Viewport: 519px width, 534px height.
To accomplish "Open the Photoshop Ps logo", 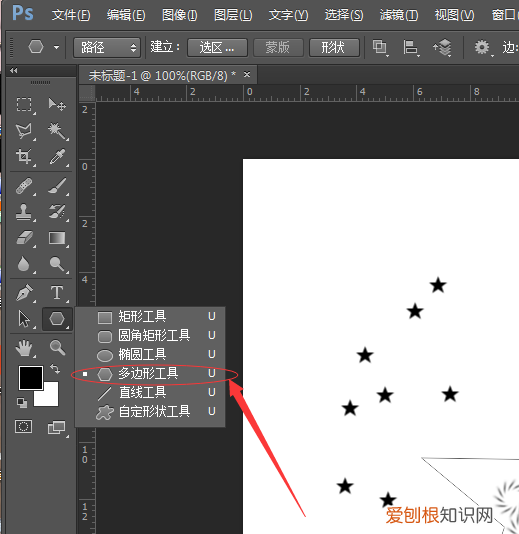I will click(23, 14).
